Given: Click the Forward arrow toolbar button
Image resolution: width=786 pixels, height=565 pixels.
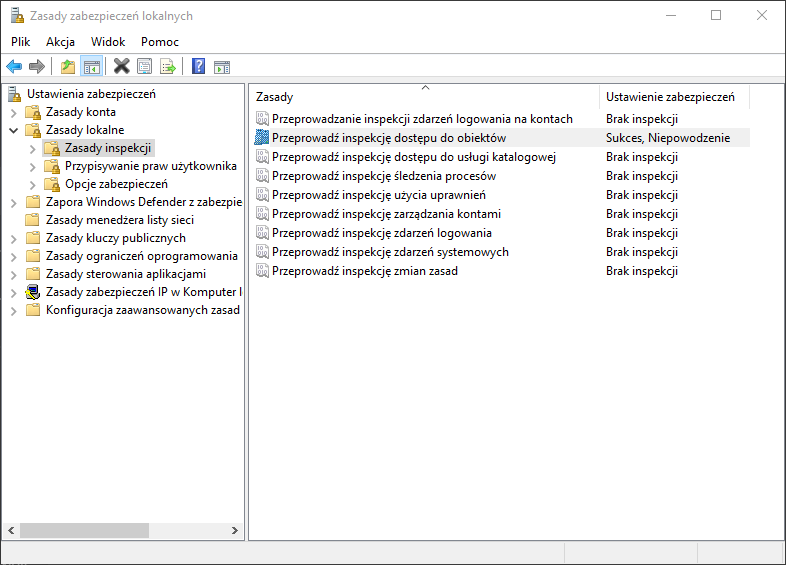Looking at the screenshot, I should 37,67.
